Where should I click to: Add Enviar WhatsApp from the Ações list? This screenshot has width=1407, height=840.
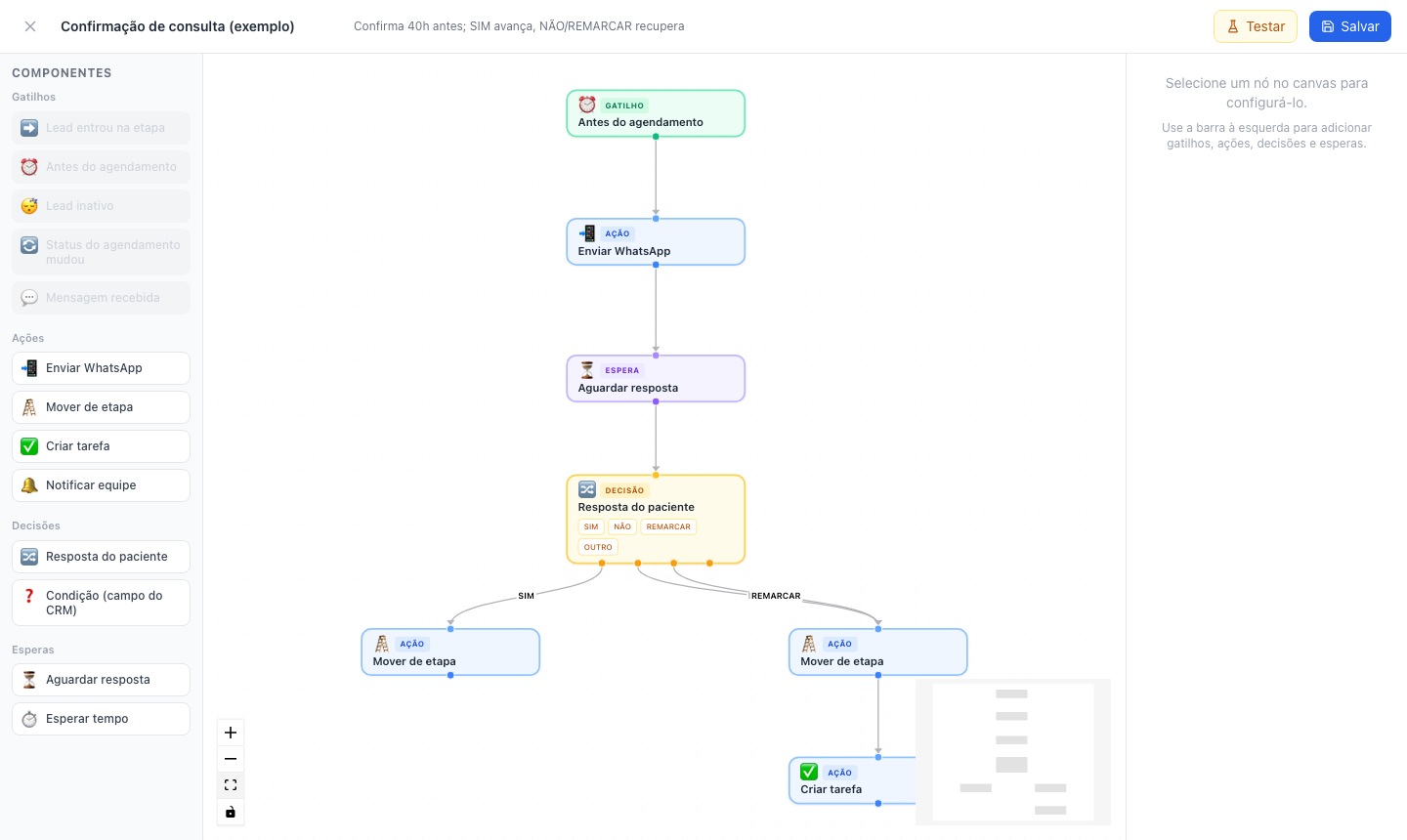click(x=101, y=368)
